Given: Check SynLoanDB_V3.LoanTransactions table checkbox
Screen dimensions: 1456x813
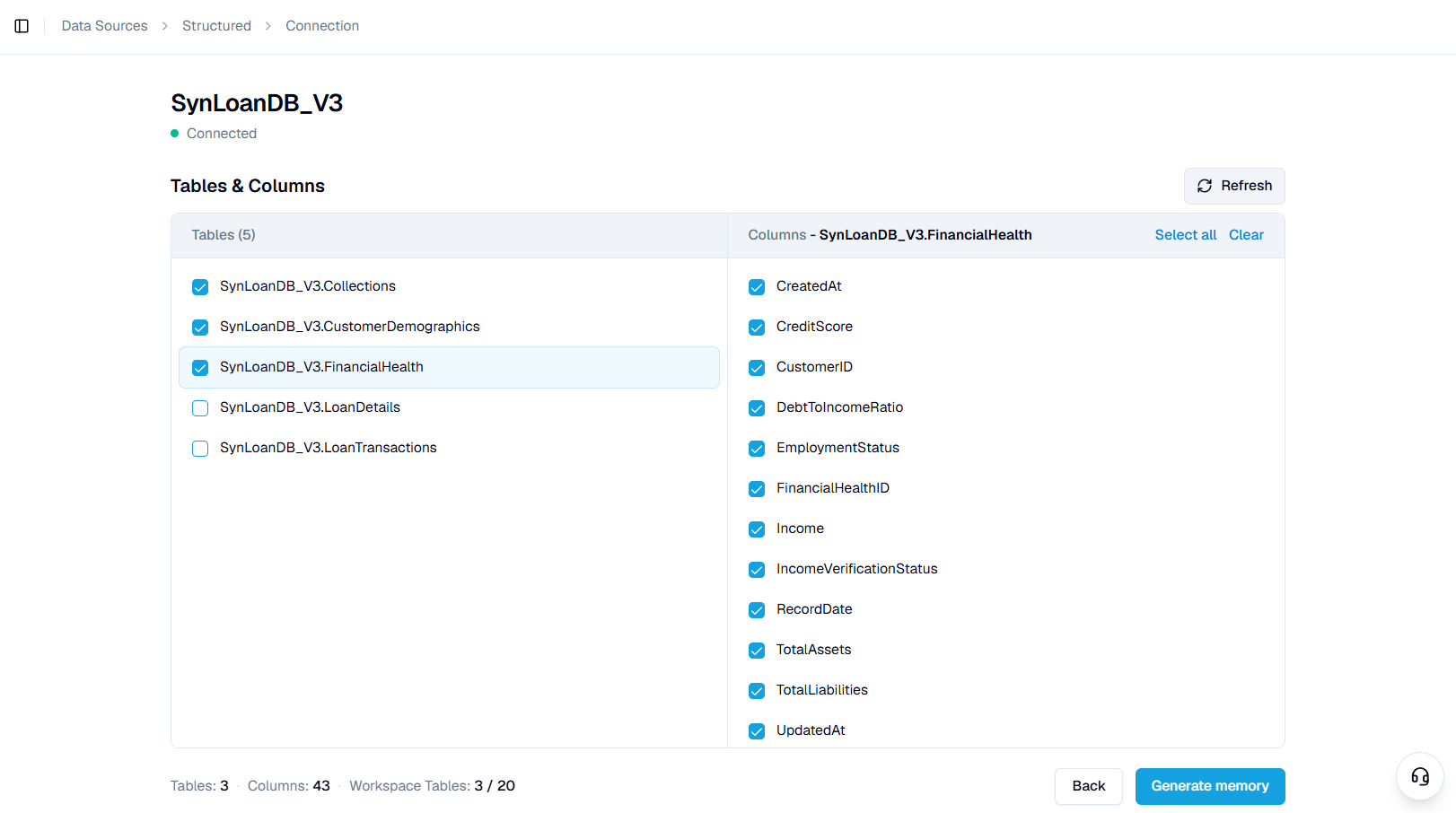Looking at the screenshot, I should tap(200, 449).
